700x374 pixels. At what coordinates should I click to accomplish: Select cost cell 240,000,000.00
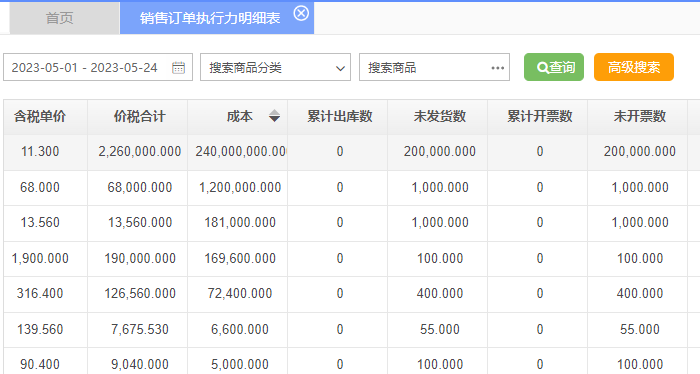238,152
